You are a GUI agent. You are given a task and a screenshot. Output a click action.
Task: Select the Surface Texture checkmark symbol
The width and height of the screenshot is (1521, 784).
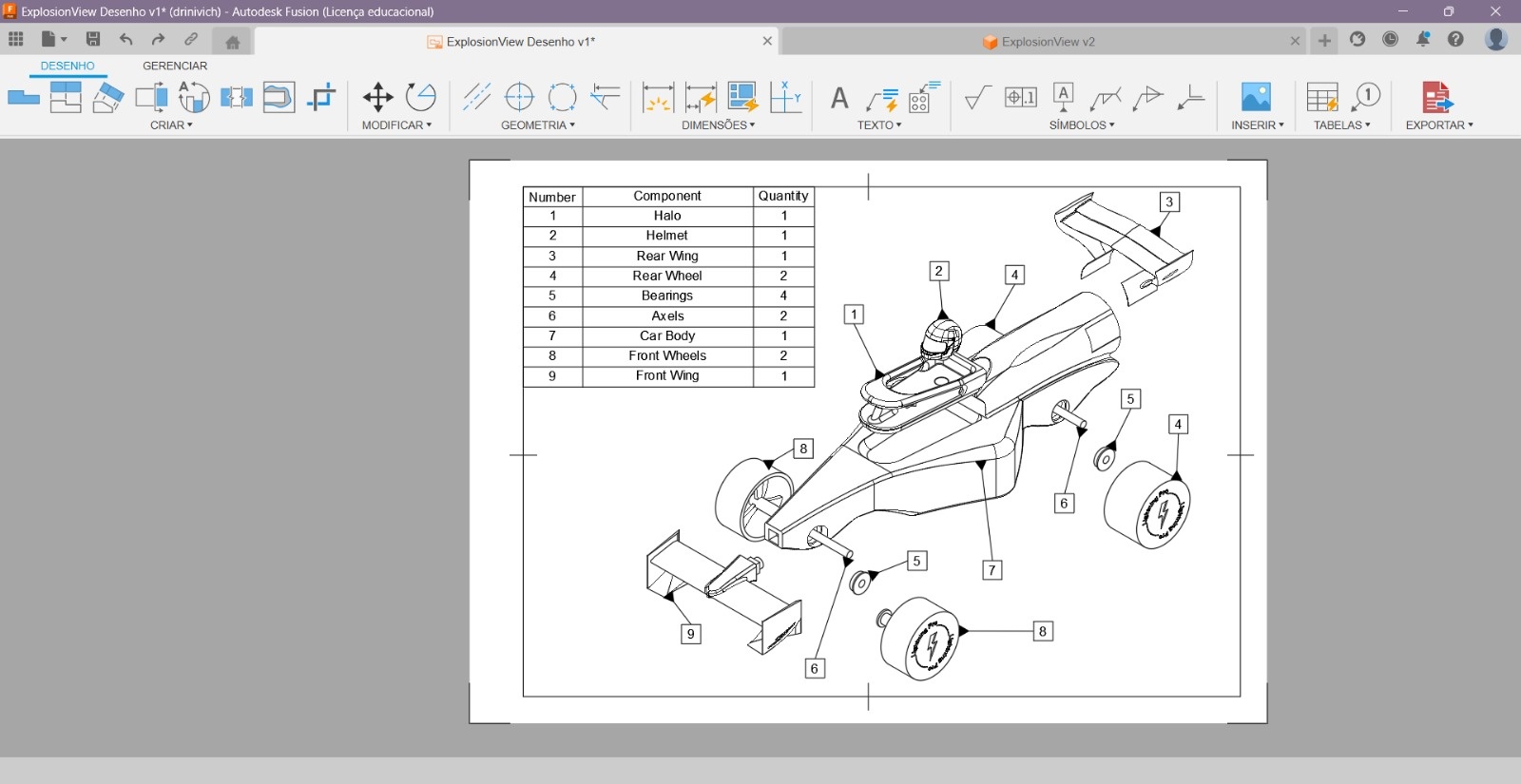click(977, 97)
